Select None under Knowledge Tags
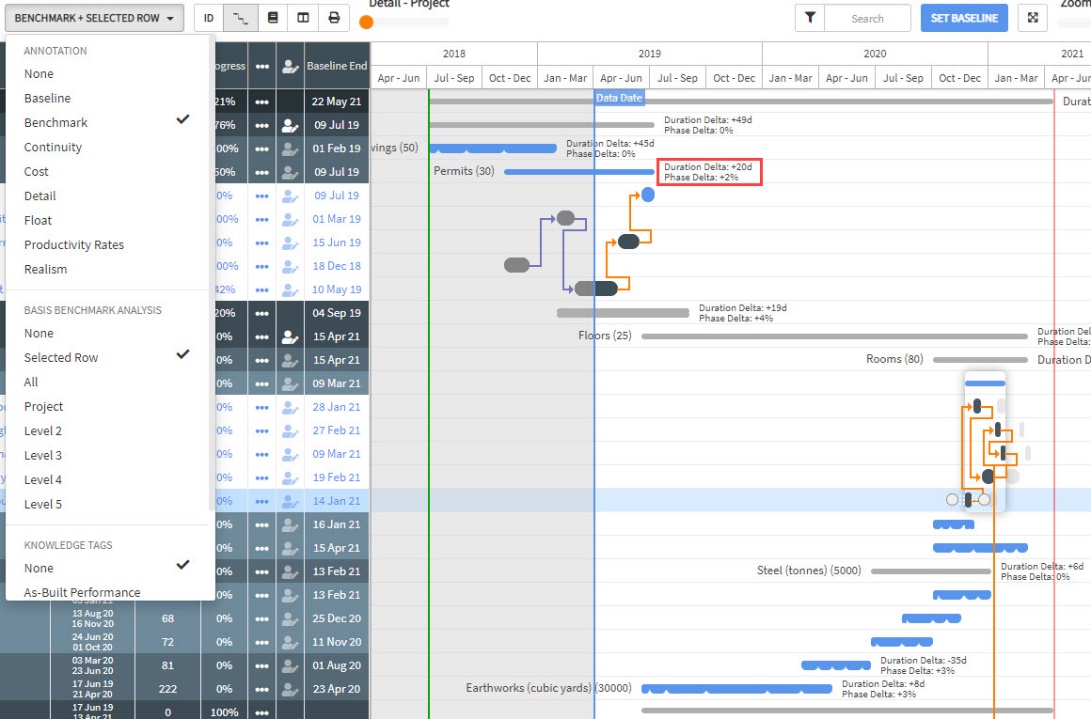1091x719 pixels. (39, 568)
